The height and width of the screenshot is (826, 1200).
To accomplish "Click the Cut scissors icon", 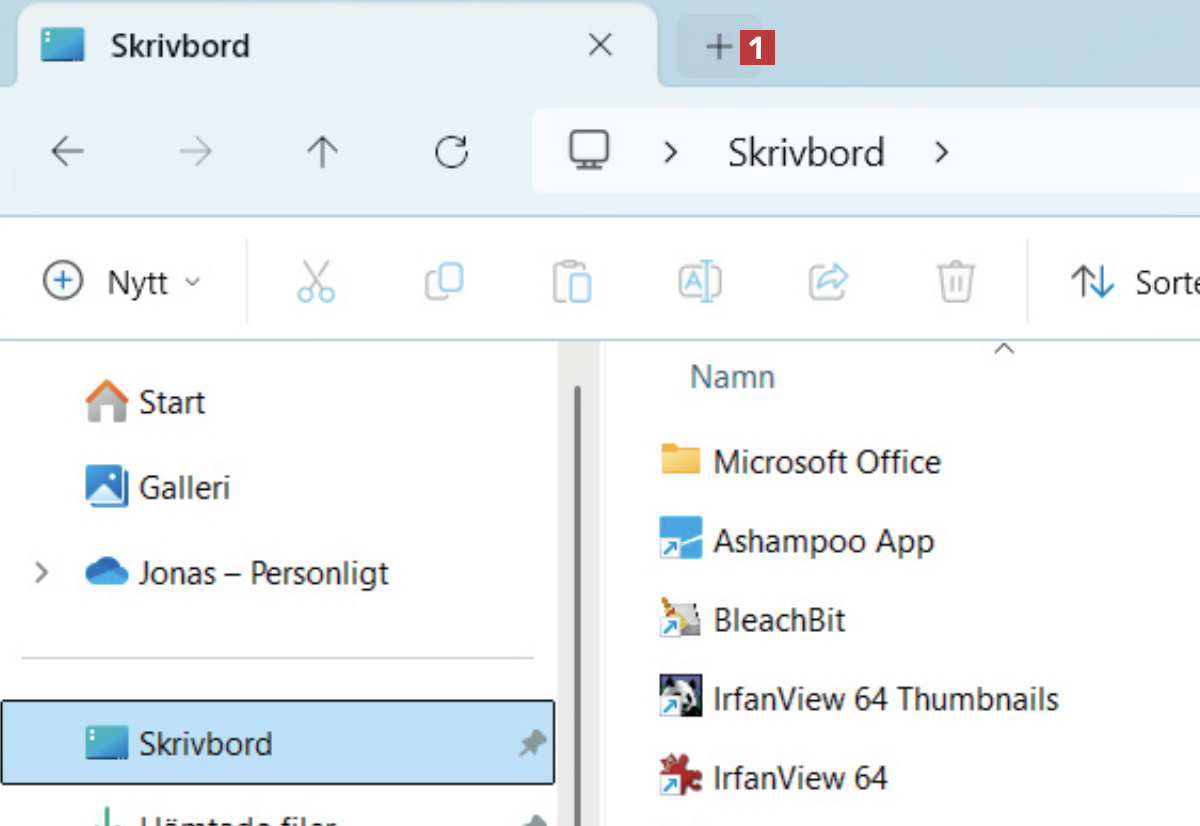I will point(316,282).
